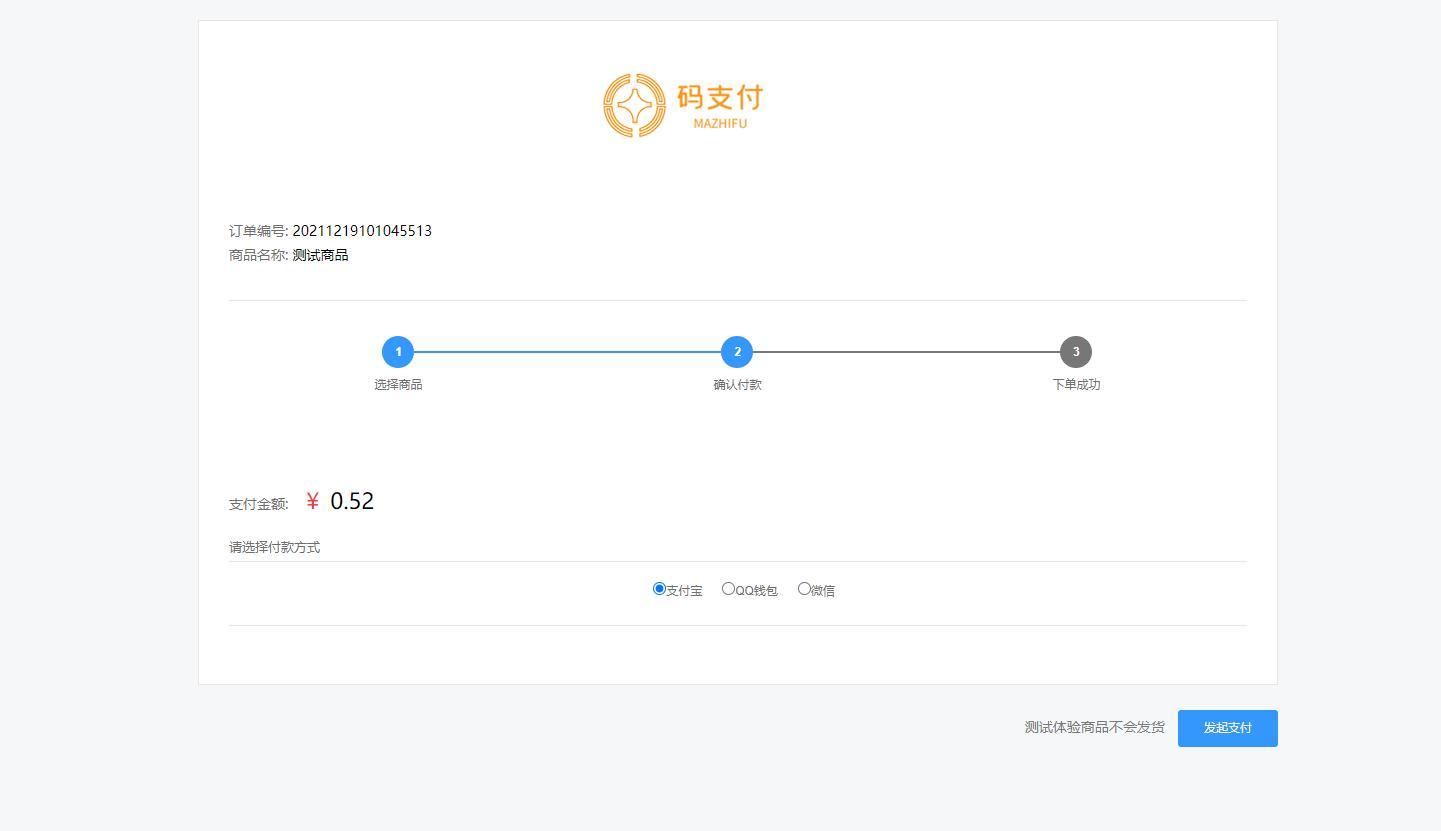This screenshot has width=1441, height=831.
Task: Click order number 2021121910104​5513
Action: [x=362, y=231]
